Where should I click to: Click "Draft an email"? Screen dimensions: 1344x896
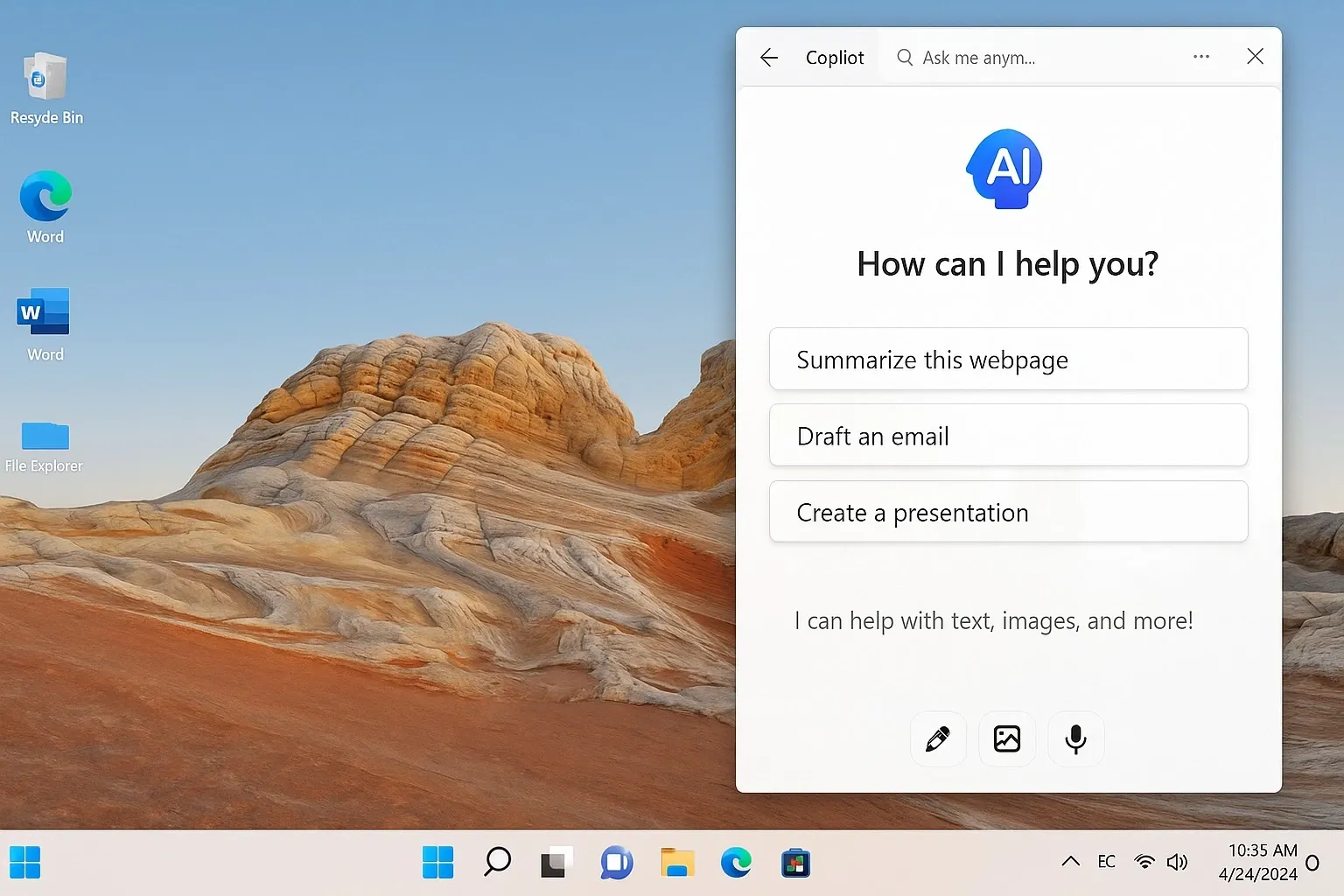point(1008,435)
